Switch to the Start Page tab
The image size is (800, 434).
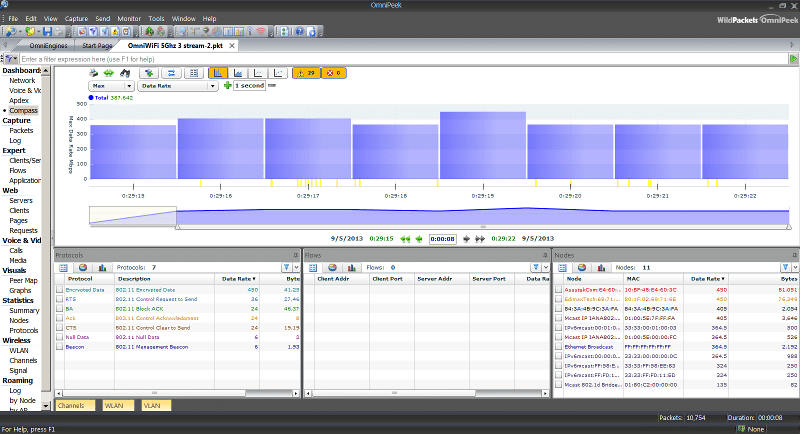pyautogui.click(x=97, y=46)
